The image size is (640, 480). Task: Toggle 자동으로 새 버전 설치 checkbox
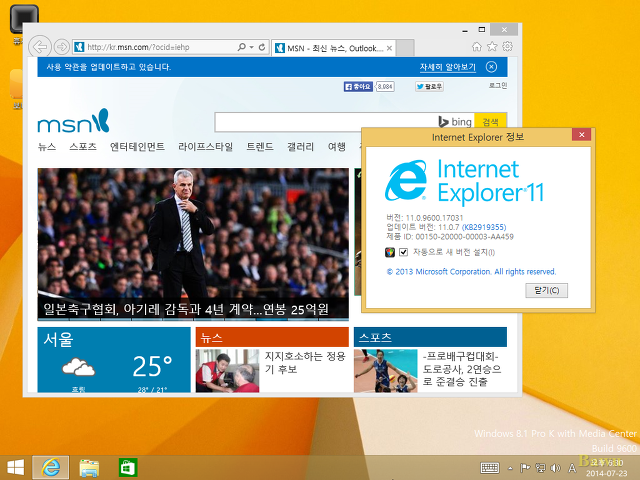point(403,252)
